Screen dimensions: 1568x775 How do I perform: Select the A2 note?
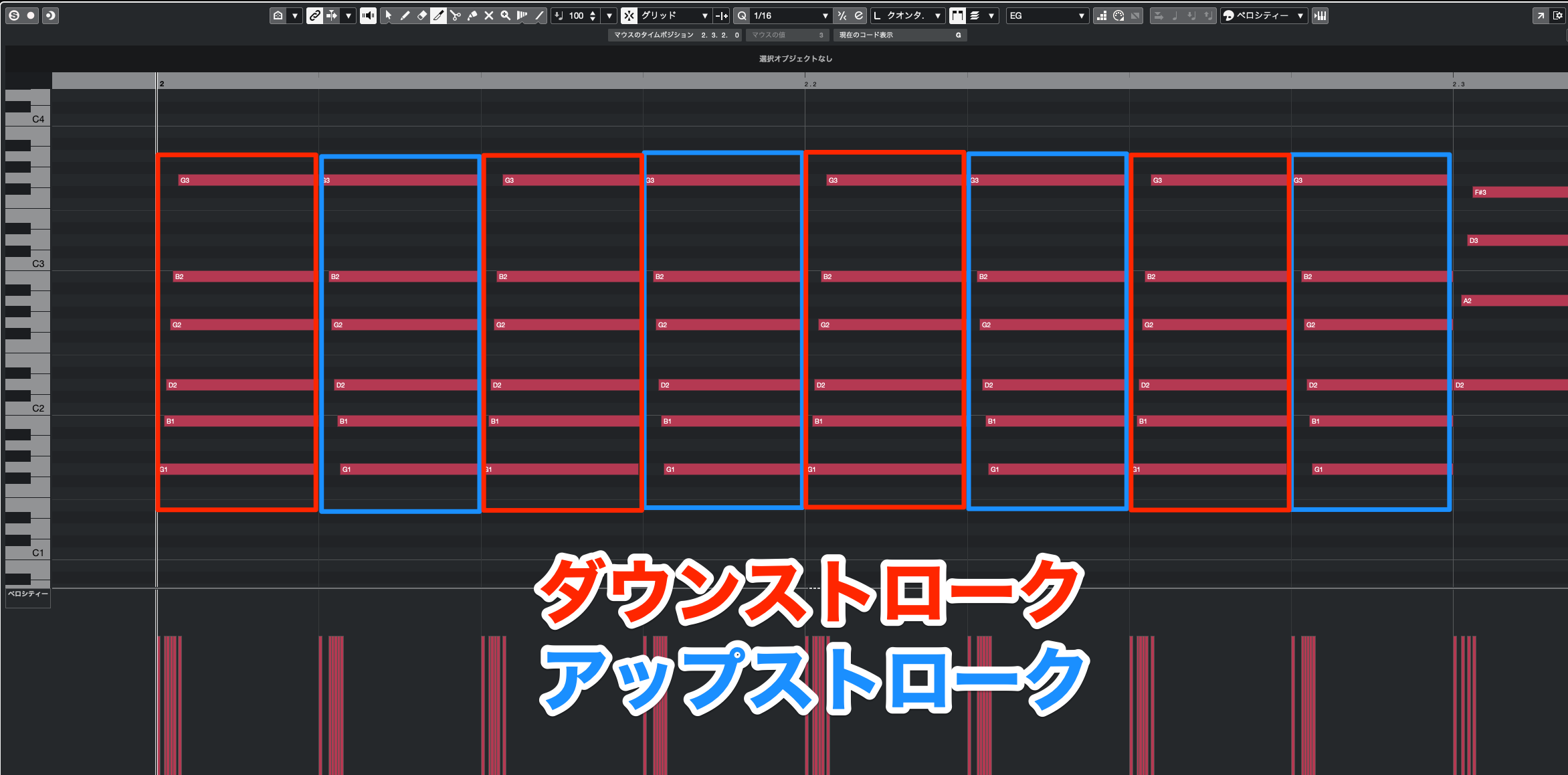coord(1514,300)
